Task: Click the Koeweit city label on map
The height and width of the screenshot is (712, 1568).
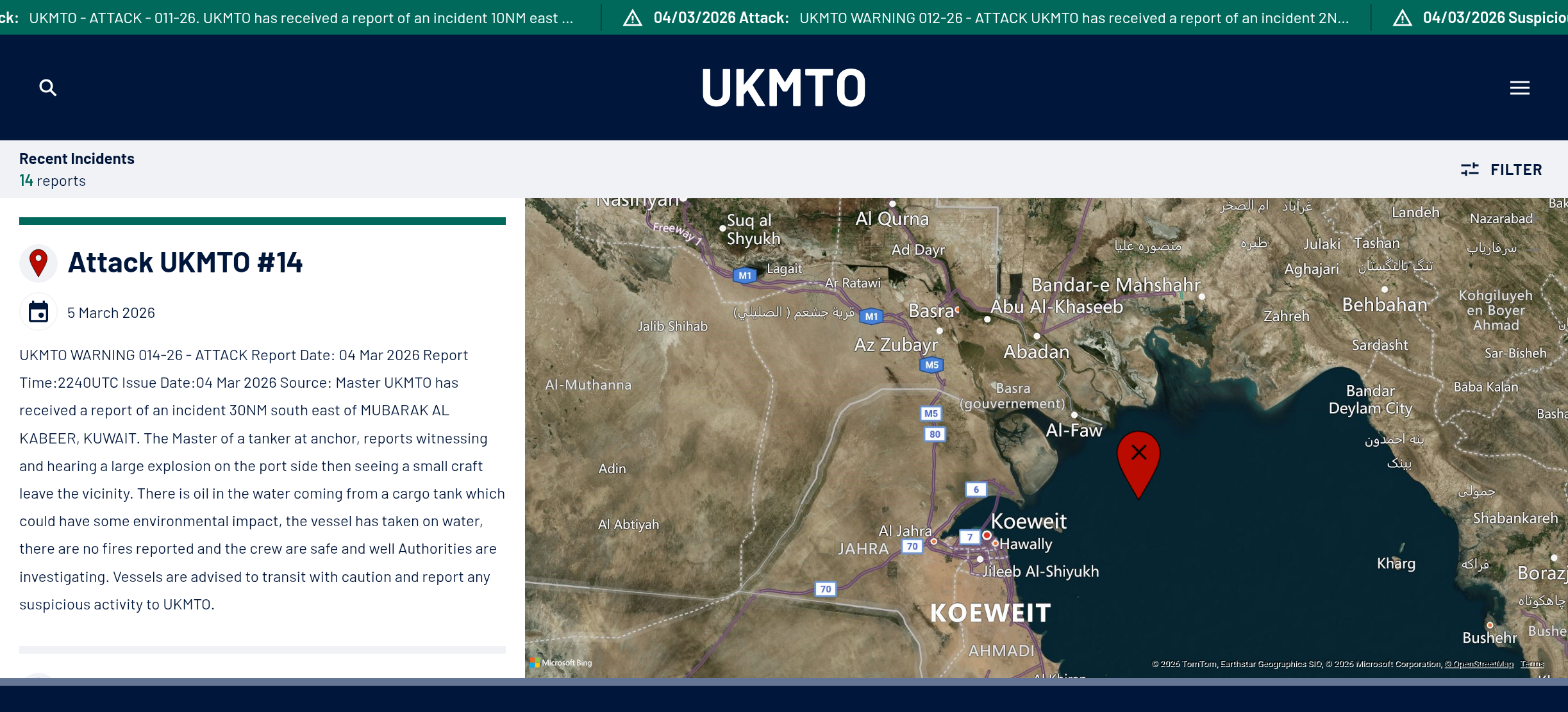Action: tap(1028, 521)
